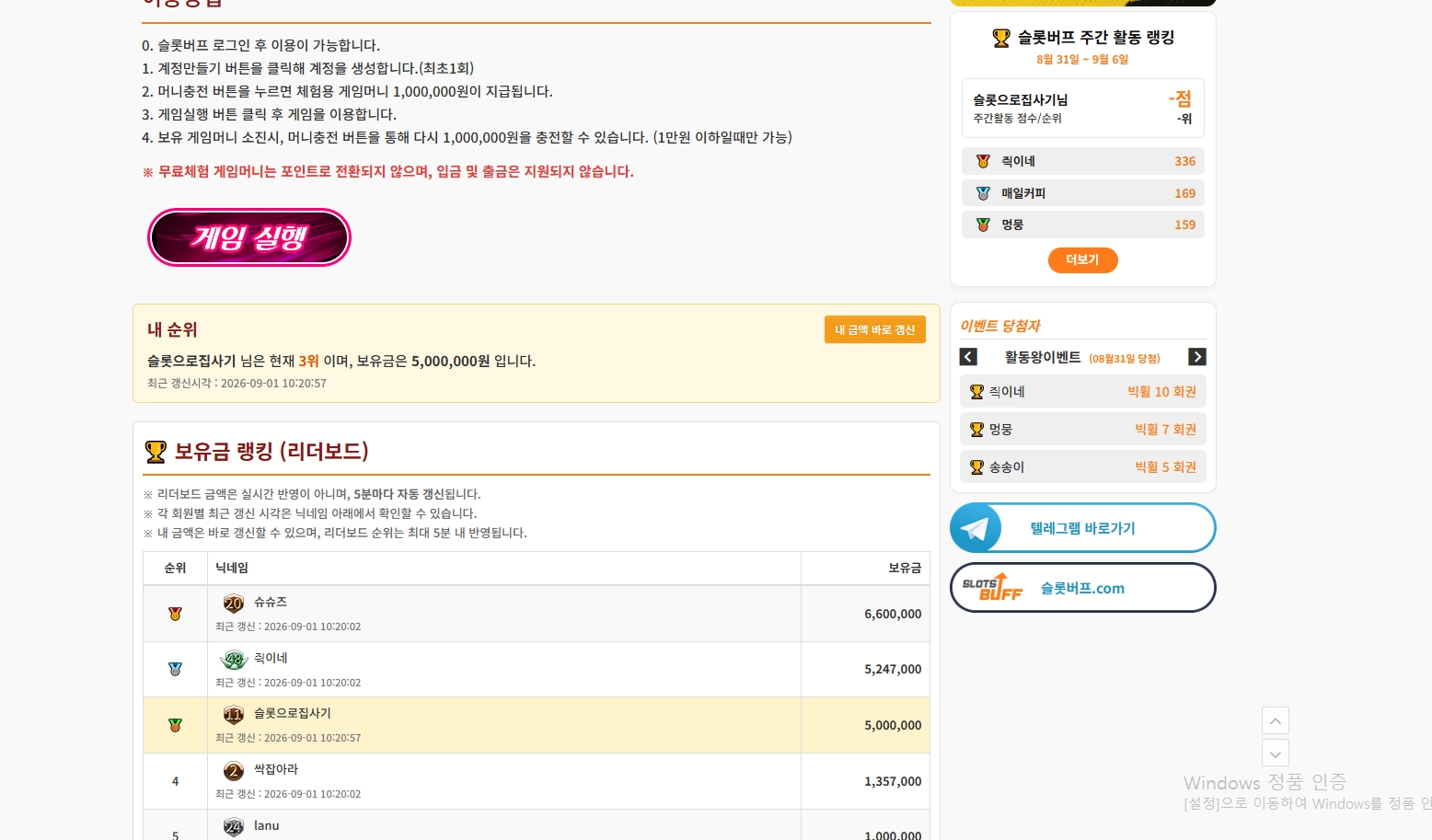This screenshot has width=1432, height=840.
Task: Click the 내 금액 바로 갱신 button
Action: (x=874, y=329)
